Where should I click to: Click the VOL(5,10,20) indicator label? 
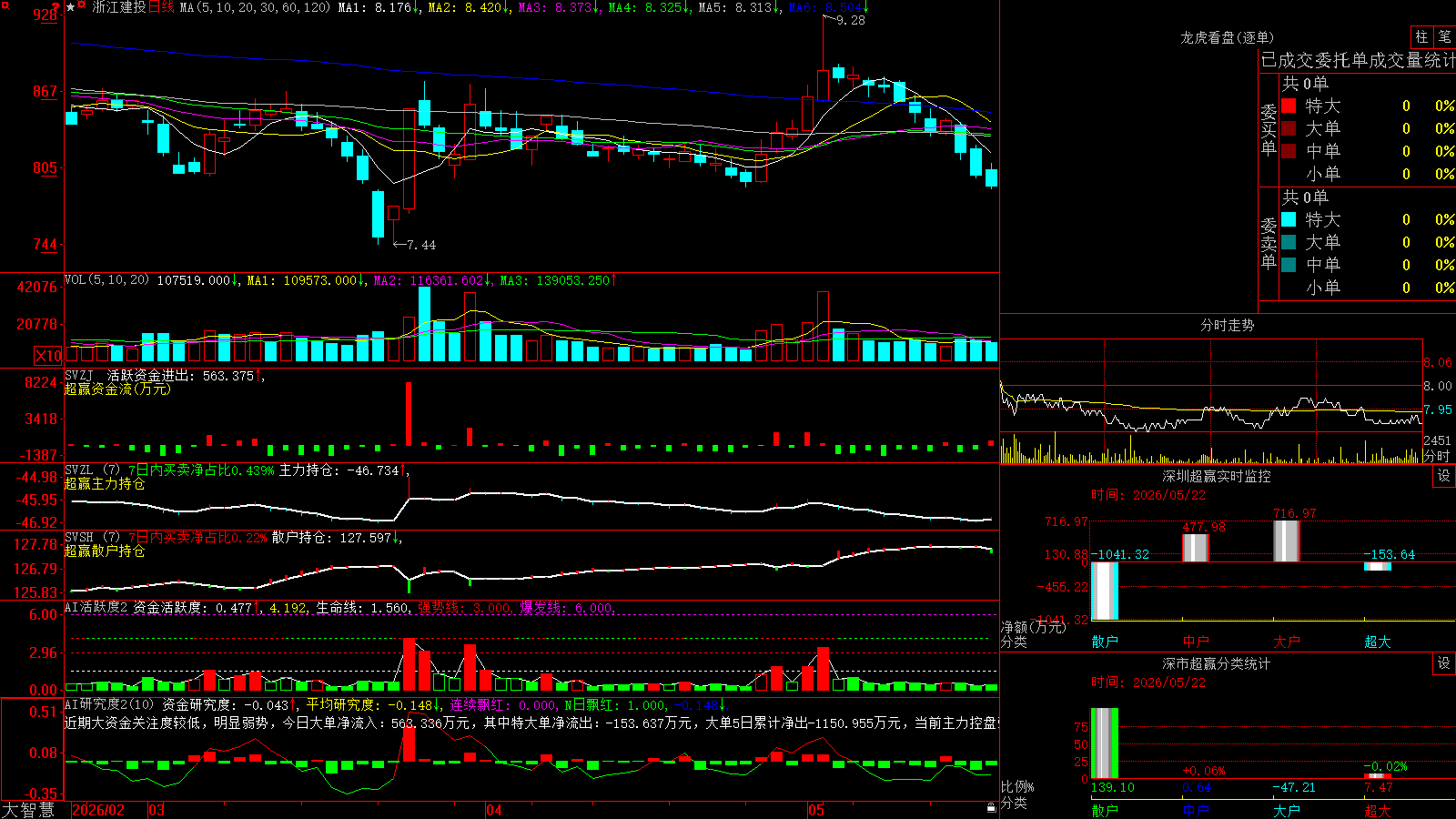[x=106, y=279]
